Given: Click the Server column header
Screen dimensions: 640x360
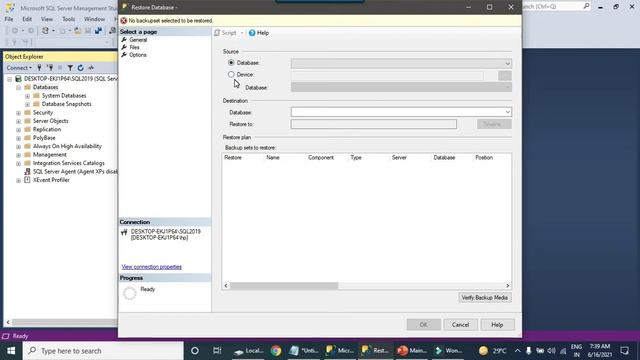Looking at the screenshot, I should tap(399, 158).
